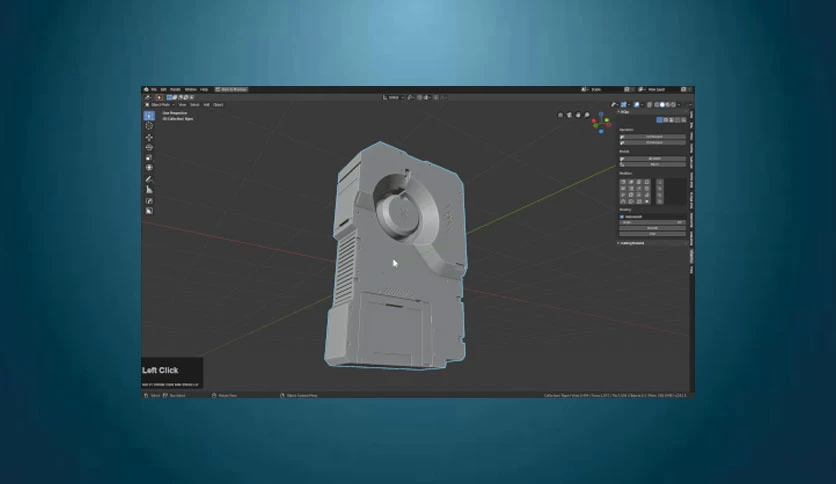Click the Back to Previous button
This screenshot has width=836, height=484.
231,90
